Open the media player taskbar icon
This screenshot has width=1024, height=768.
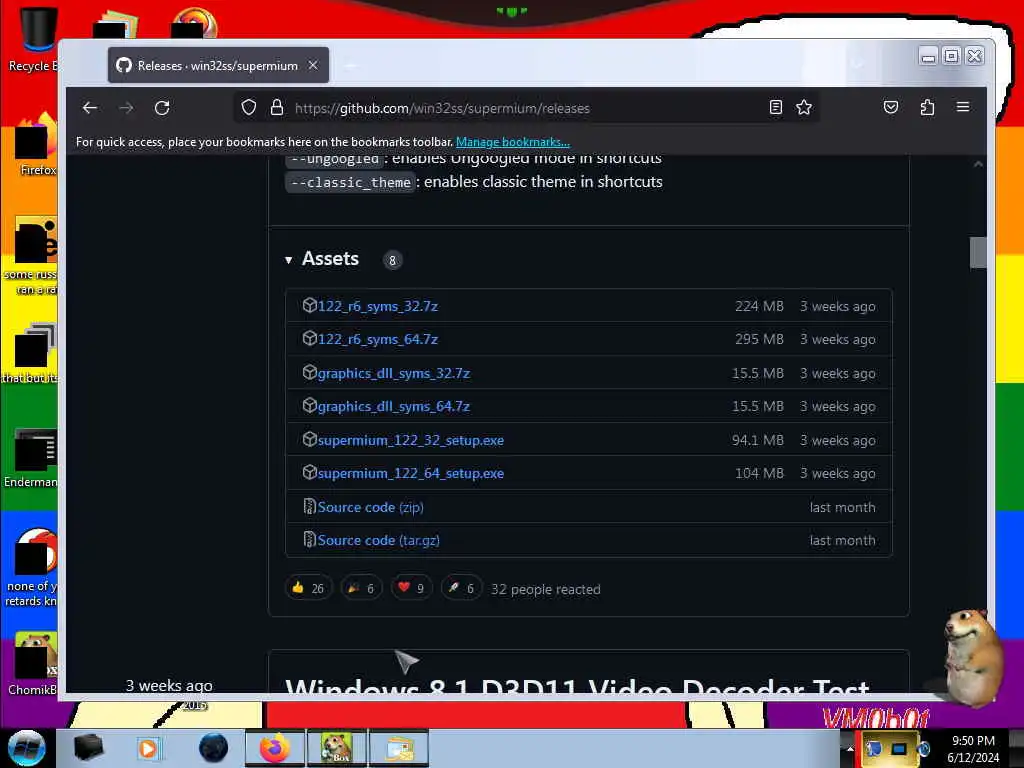(x=149, y=748)
